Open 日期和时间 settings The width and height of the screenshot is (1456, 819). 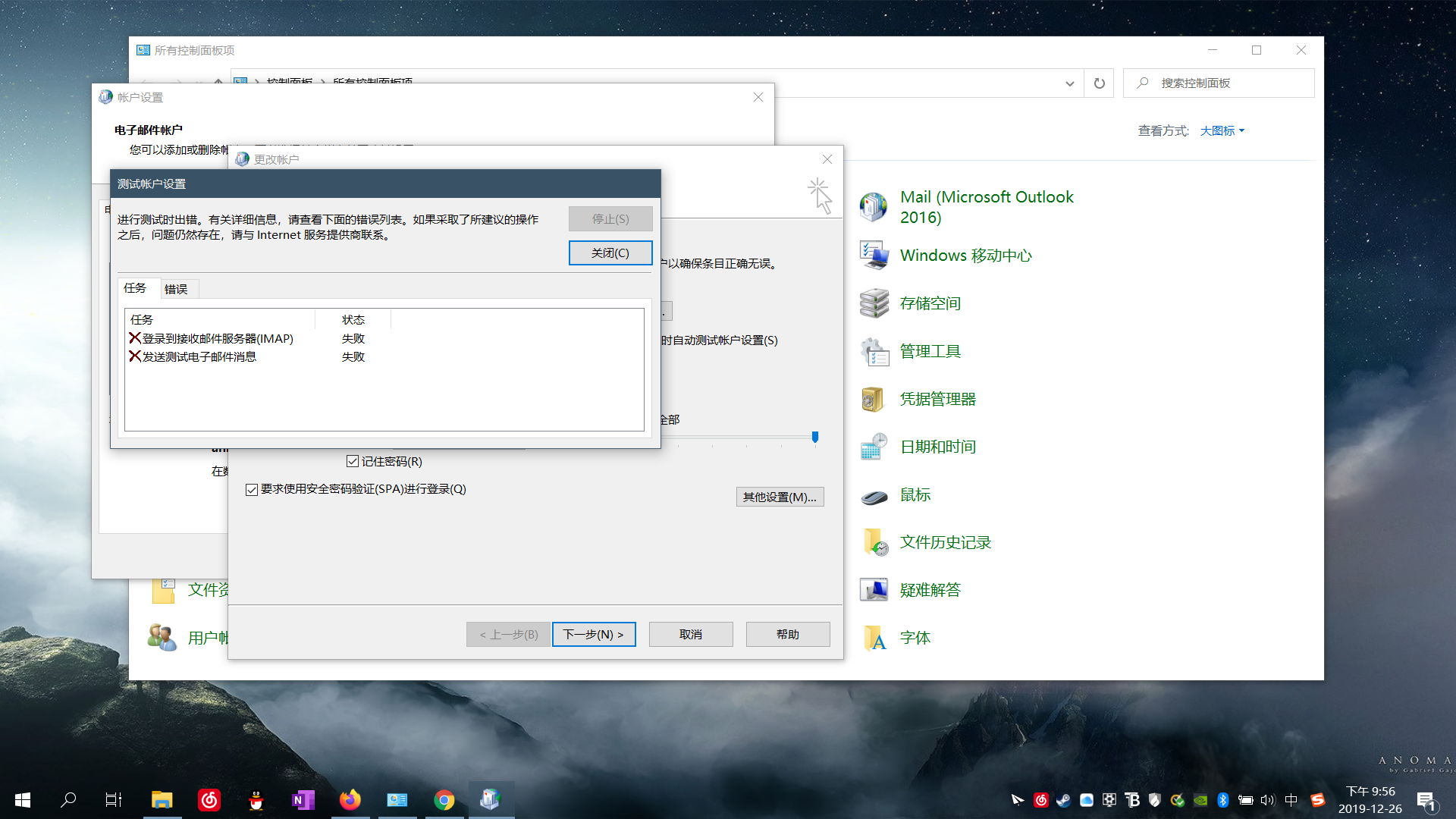pos(937,447)
